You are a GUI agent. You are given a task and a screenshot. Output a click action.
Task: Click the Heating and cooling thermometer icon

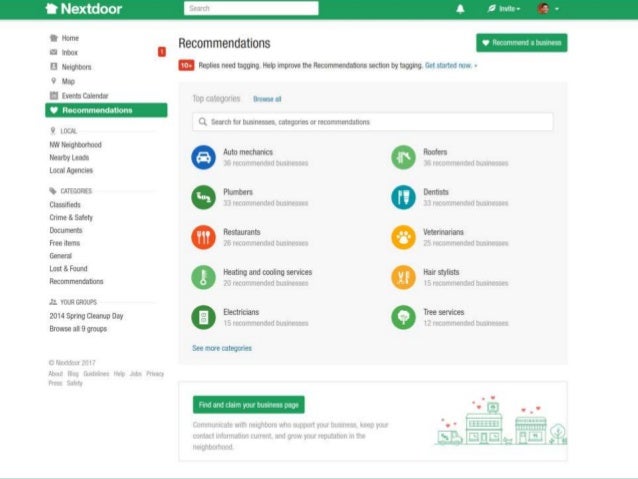click(x=203, y=277)
